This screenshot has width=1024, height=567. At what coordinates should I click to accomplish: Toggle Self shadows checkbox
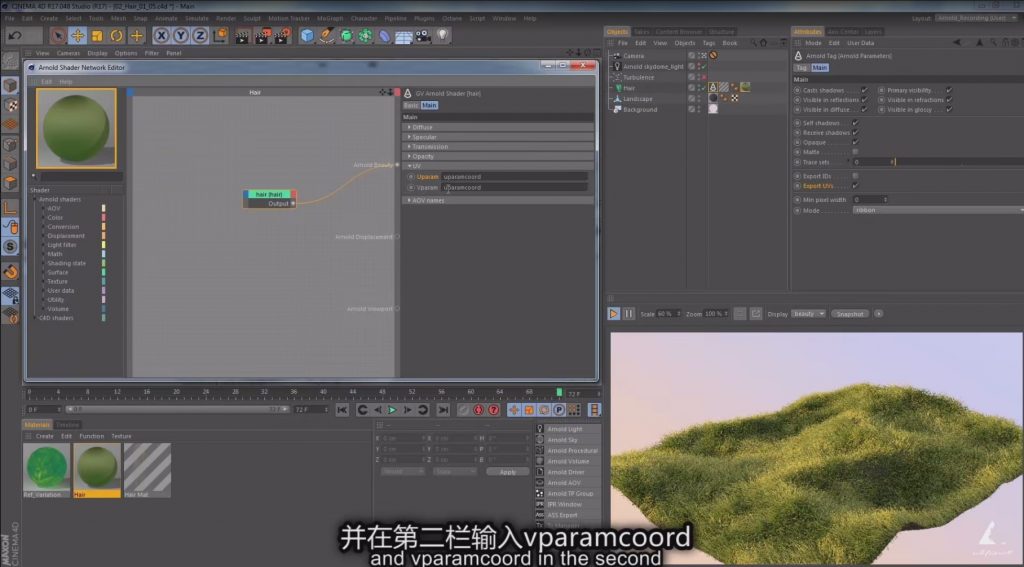coord(856,123)
